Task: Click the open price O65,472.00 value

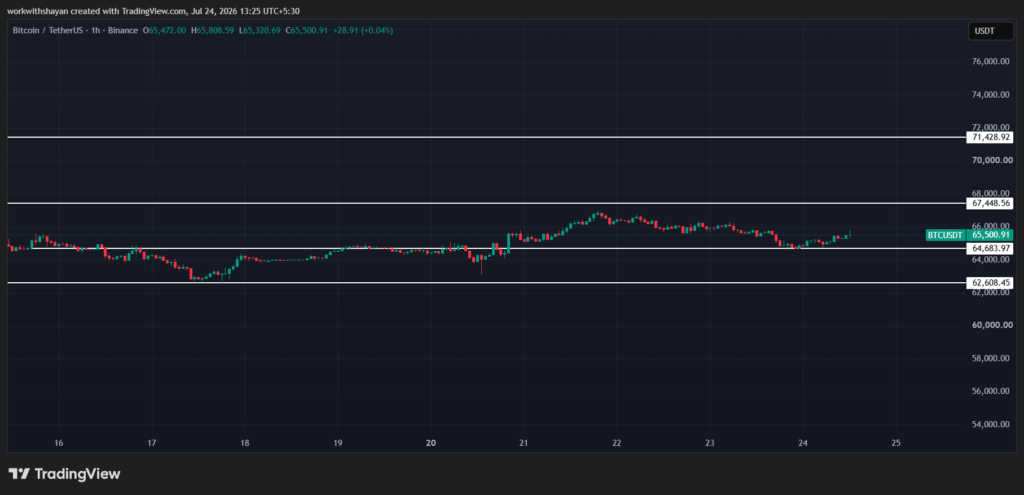Action: pyautogui.click(x=165, y=30)
